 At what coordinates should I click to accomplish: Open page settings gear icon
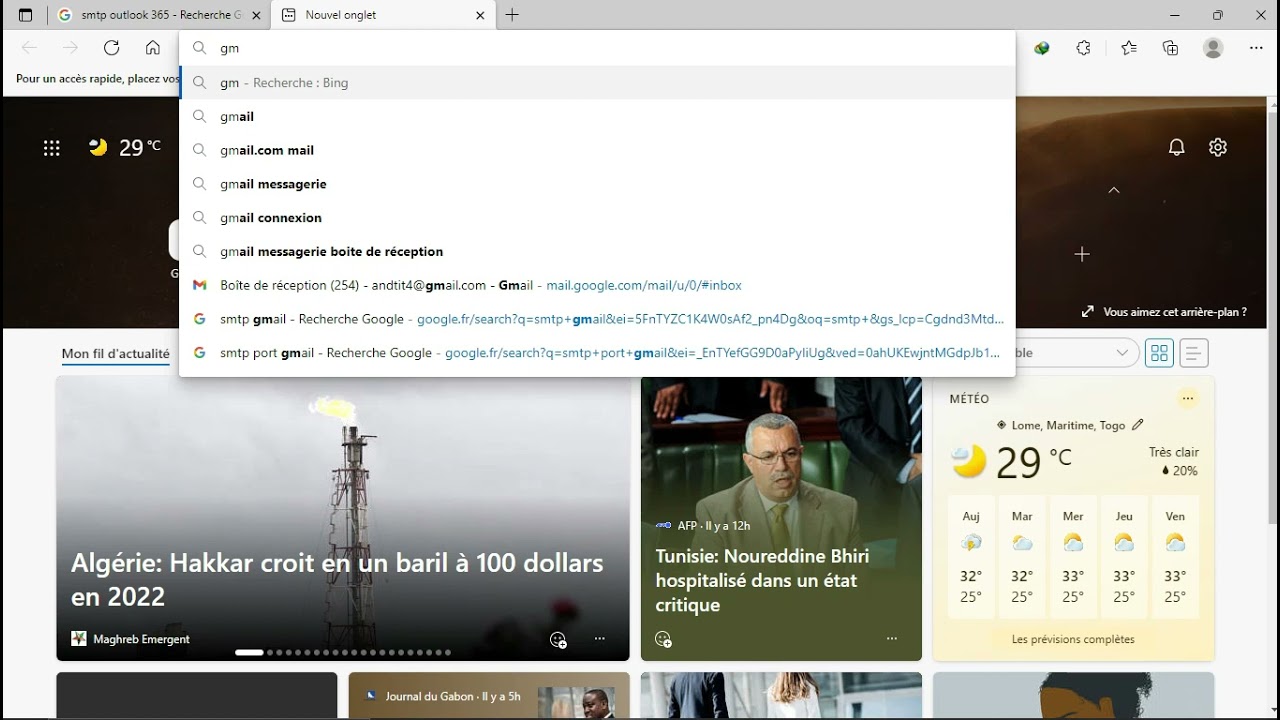1217,147
